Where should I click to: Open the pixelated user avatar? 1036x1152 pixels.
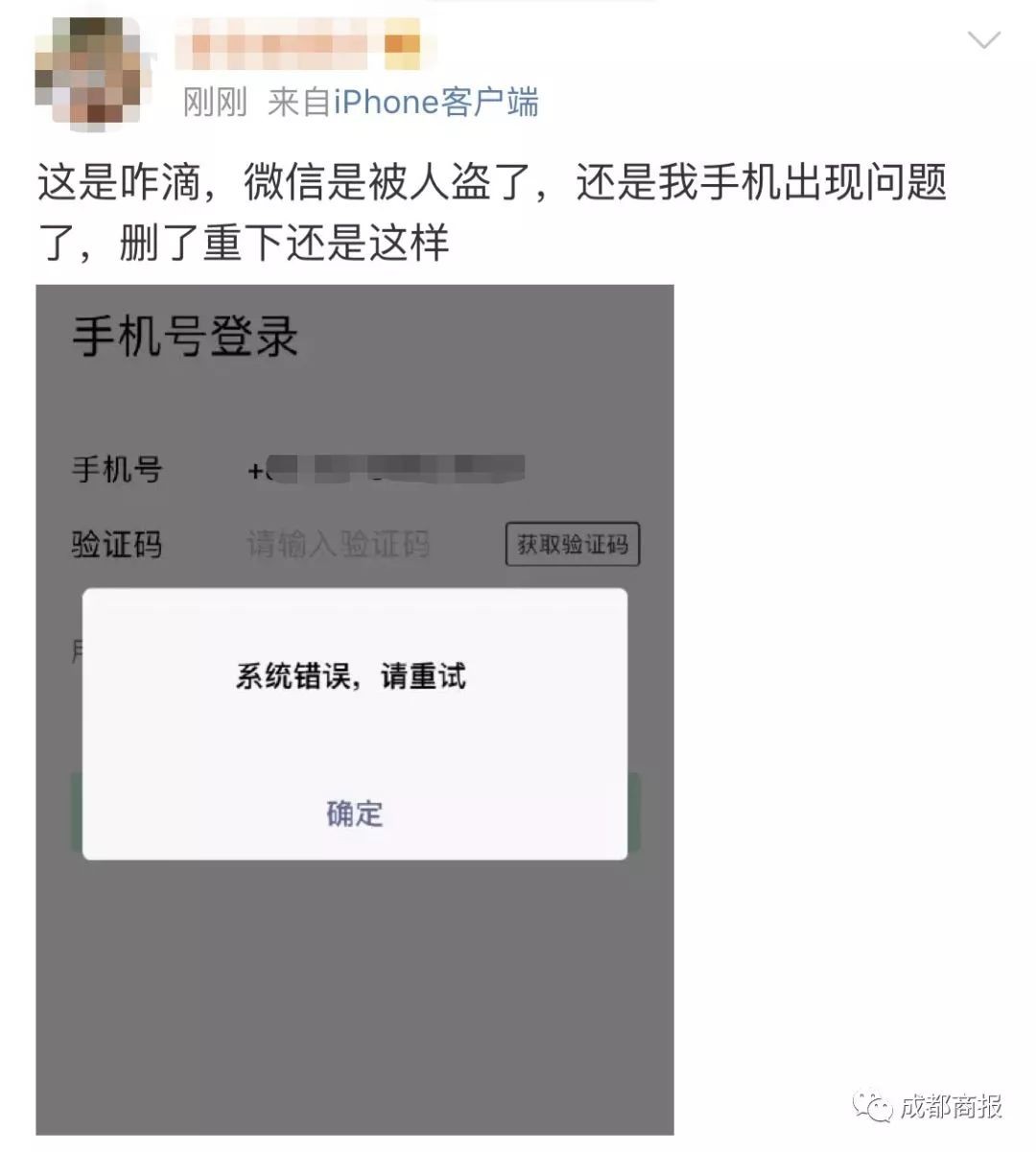(87, 73)
